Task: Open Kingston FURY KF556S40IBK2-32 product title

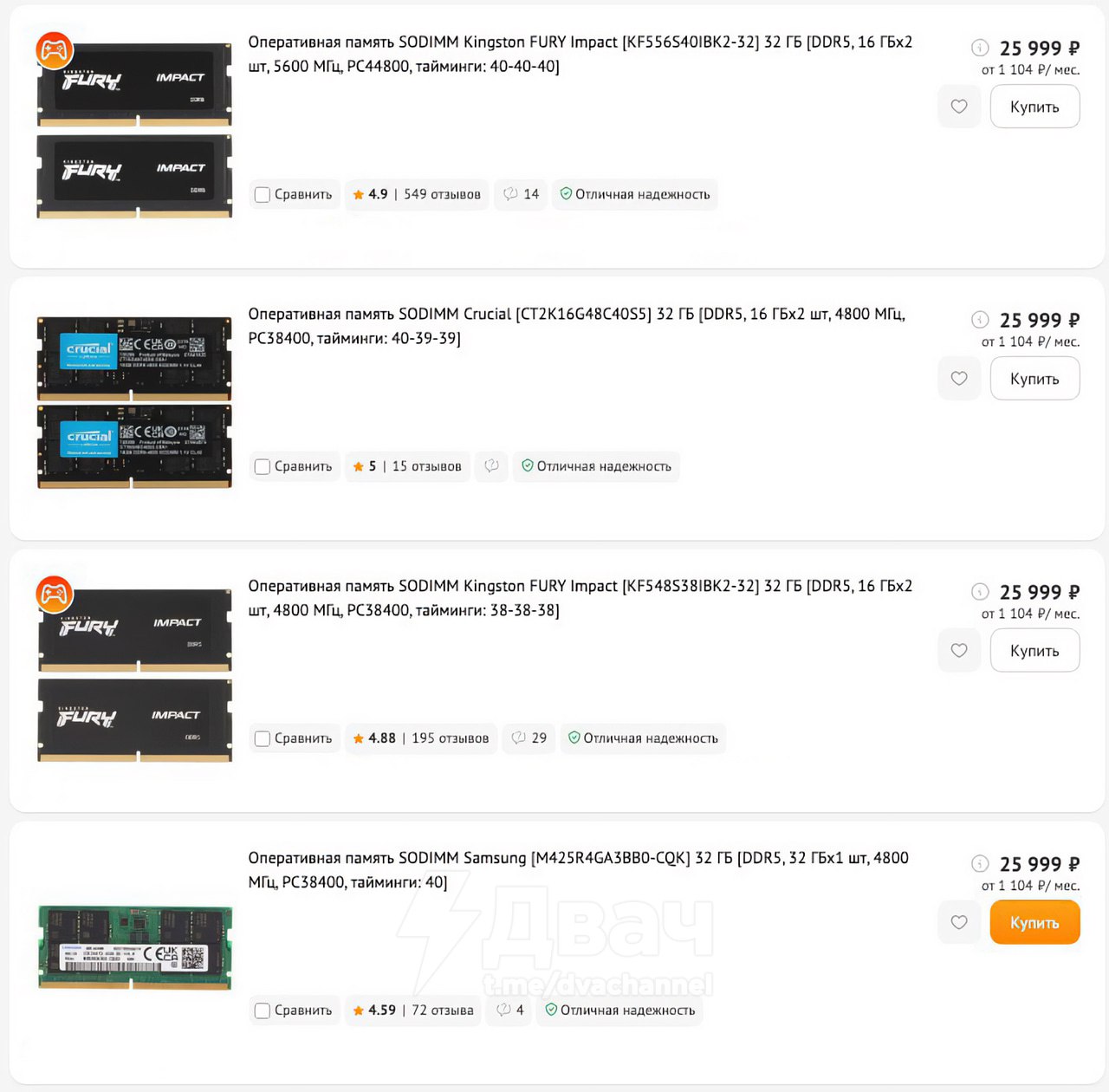Action: point(580,54)
